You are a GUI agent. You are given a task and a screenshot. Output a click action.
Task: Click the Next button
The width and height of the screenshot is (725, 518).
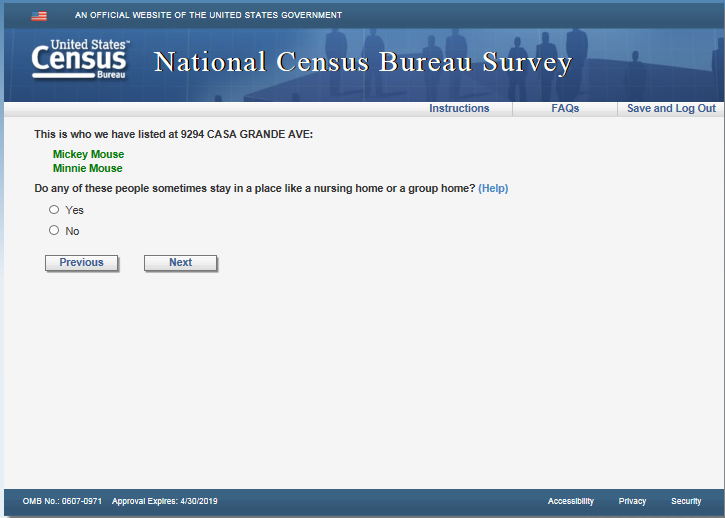tap(180, 263)
